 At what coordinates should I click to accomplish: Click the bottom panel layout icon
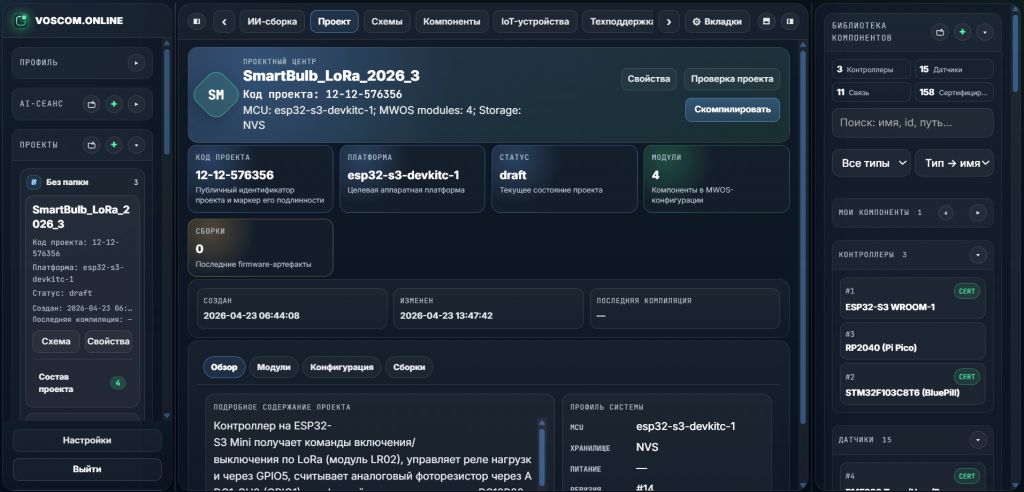pyautogui.click(x=766, y=22)
